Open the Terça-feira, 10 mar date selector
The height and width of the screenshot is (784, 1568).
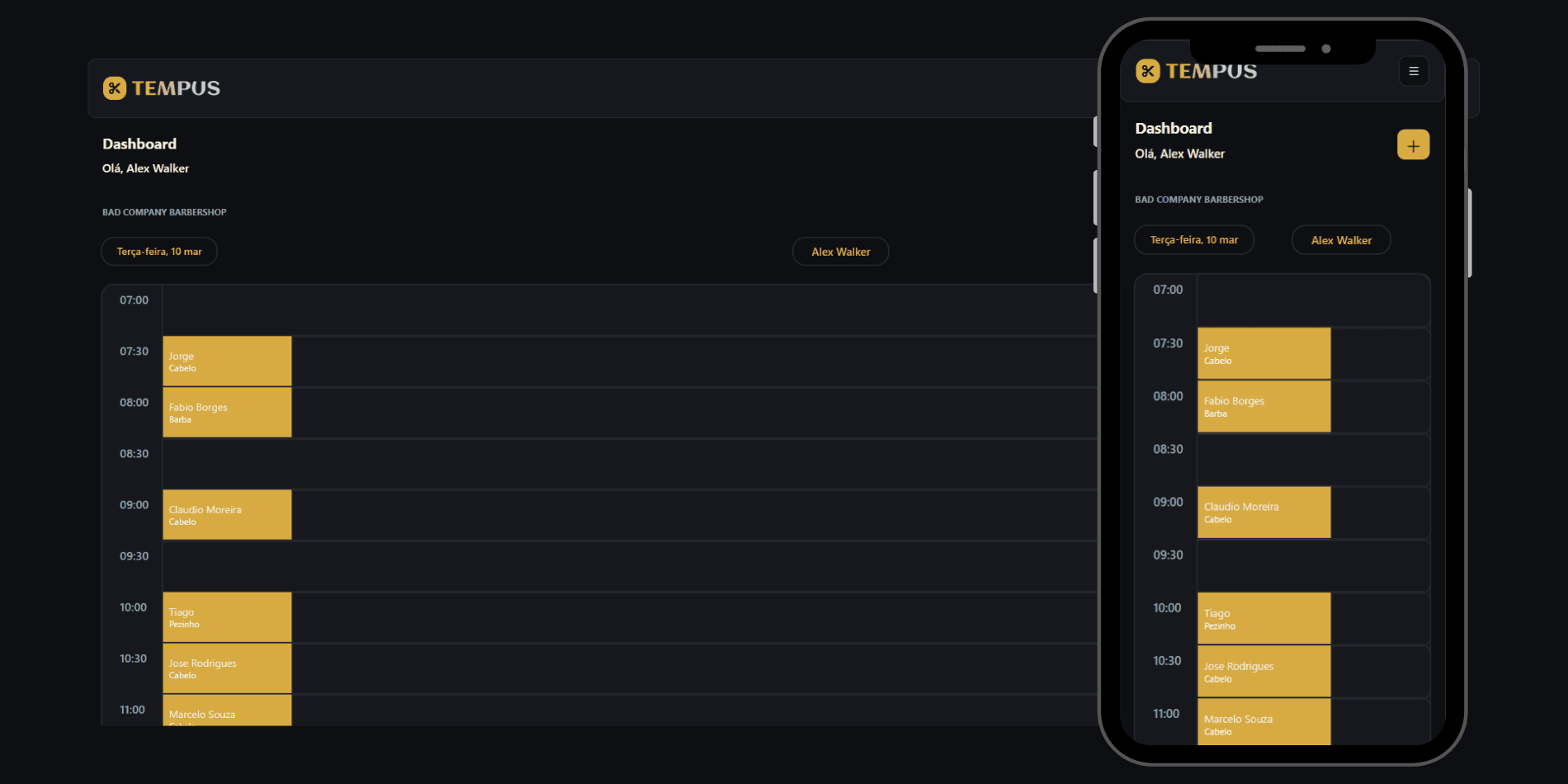pyautogui.click(x=158, y=251)
